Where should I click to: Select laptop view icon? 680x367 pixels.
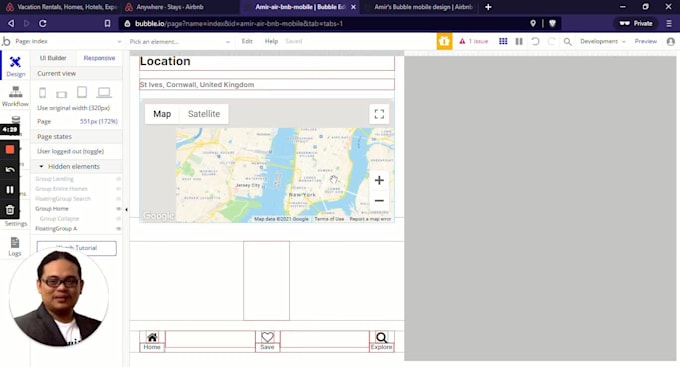[x=104, y=92]
